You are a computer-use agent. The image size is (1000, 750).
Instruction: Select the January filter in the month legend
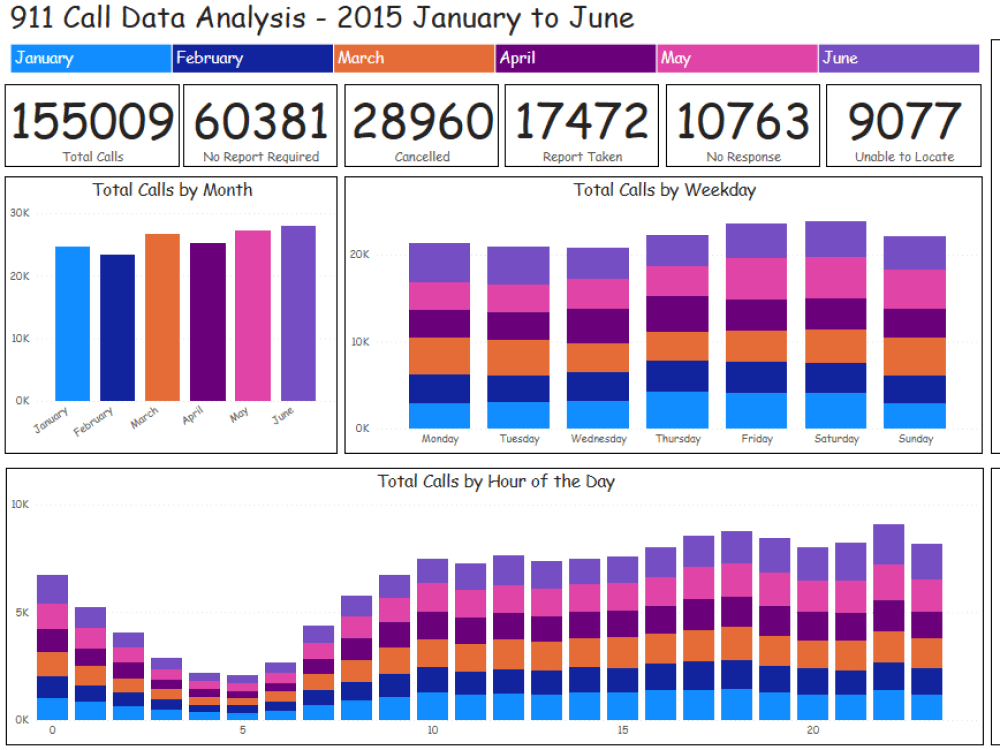coord(90,58)
